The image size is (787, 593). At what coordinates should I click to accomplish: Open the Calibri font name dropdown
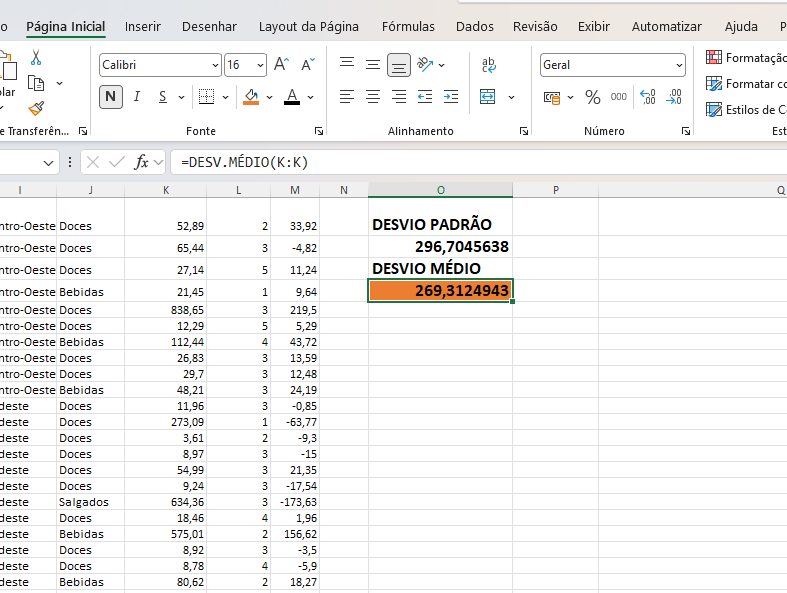click(215, 65)
